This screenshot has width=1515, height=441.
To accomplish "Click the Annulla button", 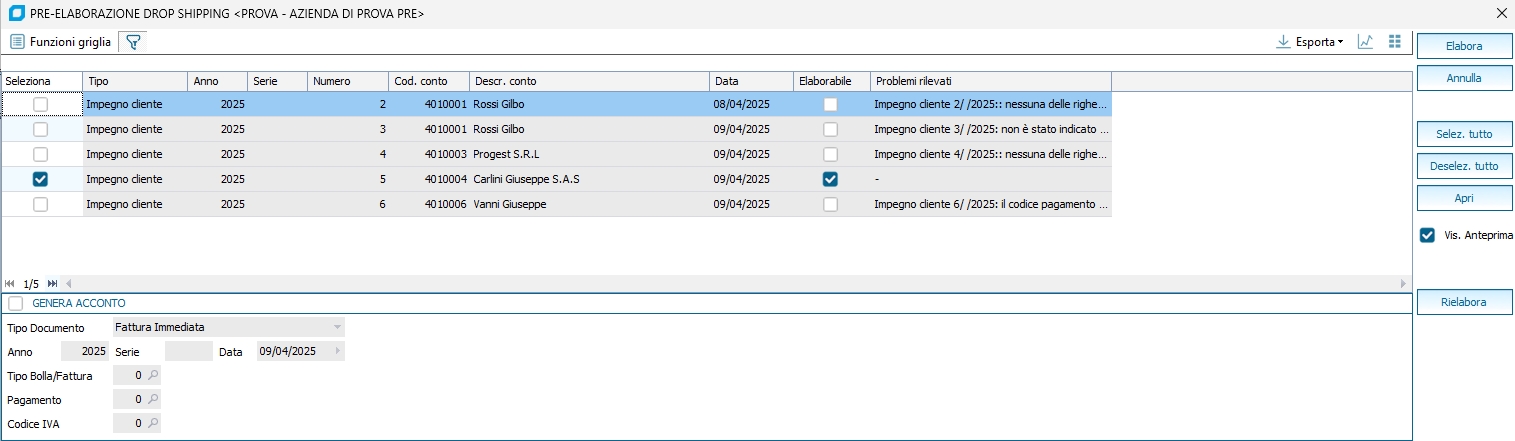I will tap(1464, 77).
